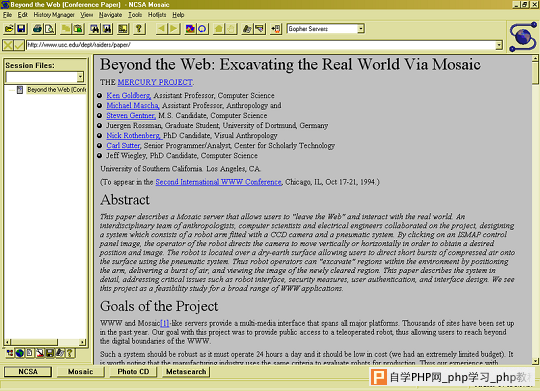This screenshot has height=391, width=540.
Task: Click the globe icon under Session Files
Action: (x=20, y=353)
